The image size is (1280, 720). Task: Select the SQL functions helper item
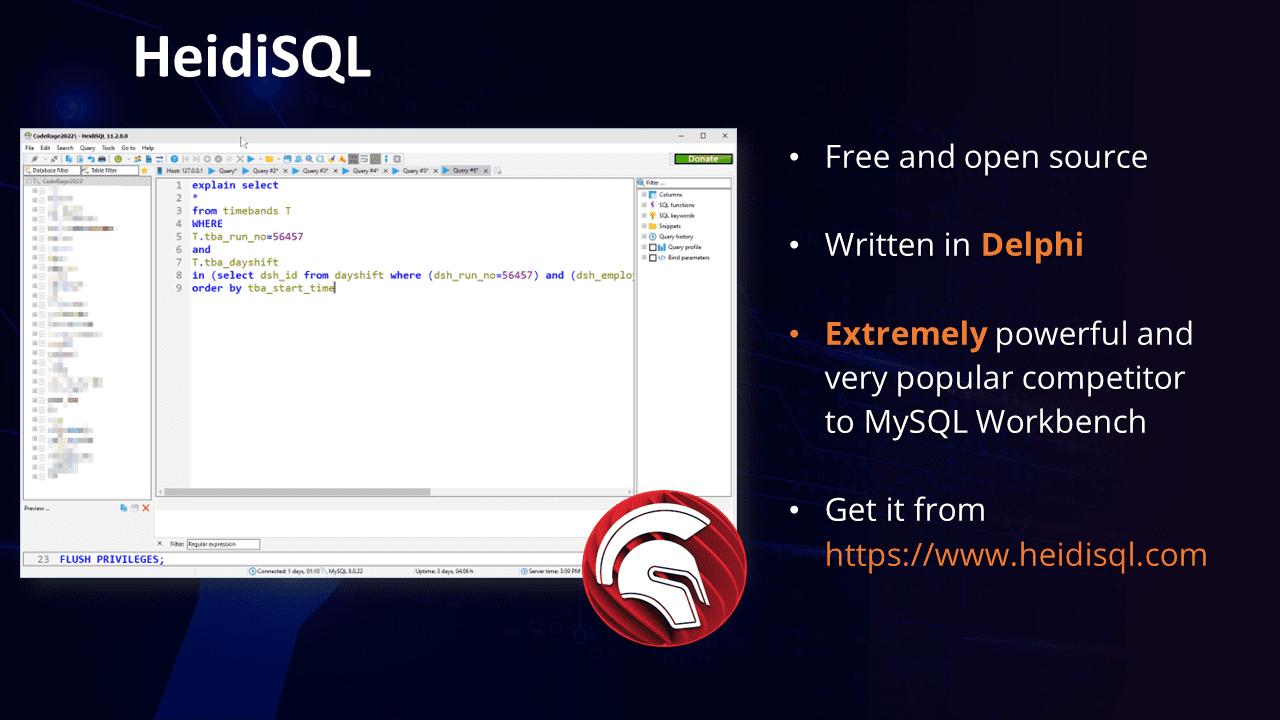[x=676, y=205]
